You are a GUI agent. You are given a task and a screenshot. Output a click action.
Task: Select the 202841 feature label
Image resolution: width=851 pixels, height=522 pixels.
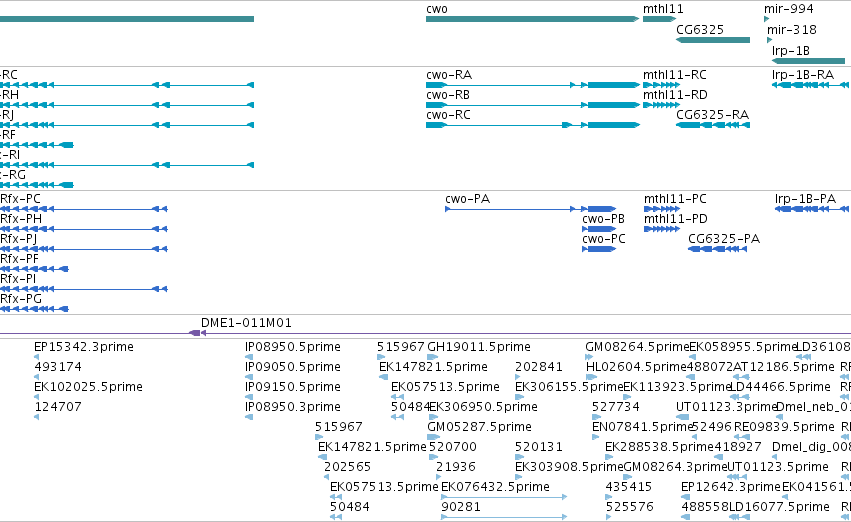pos(539,367)
